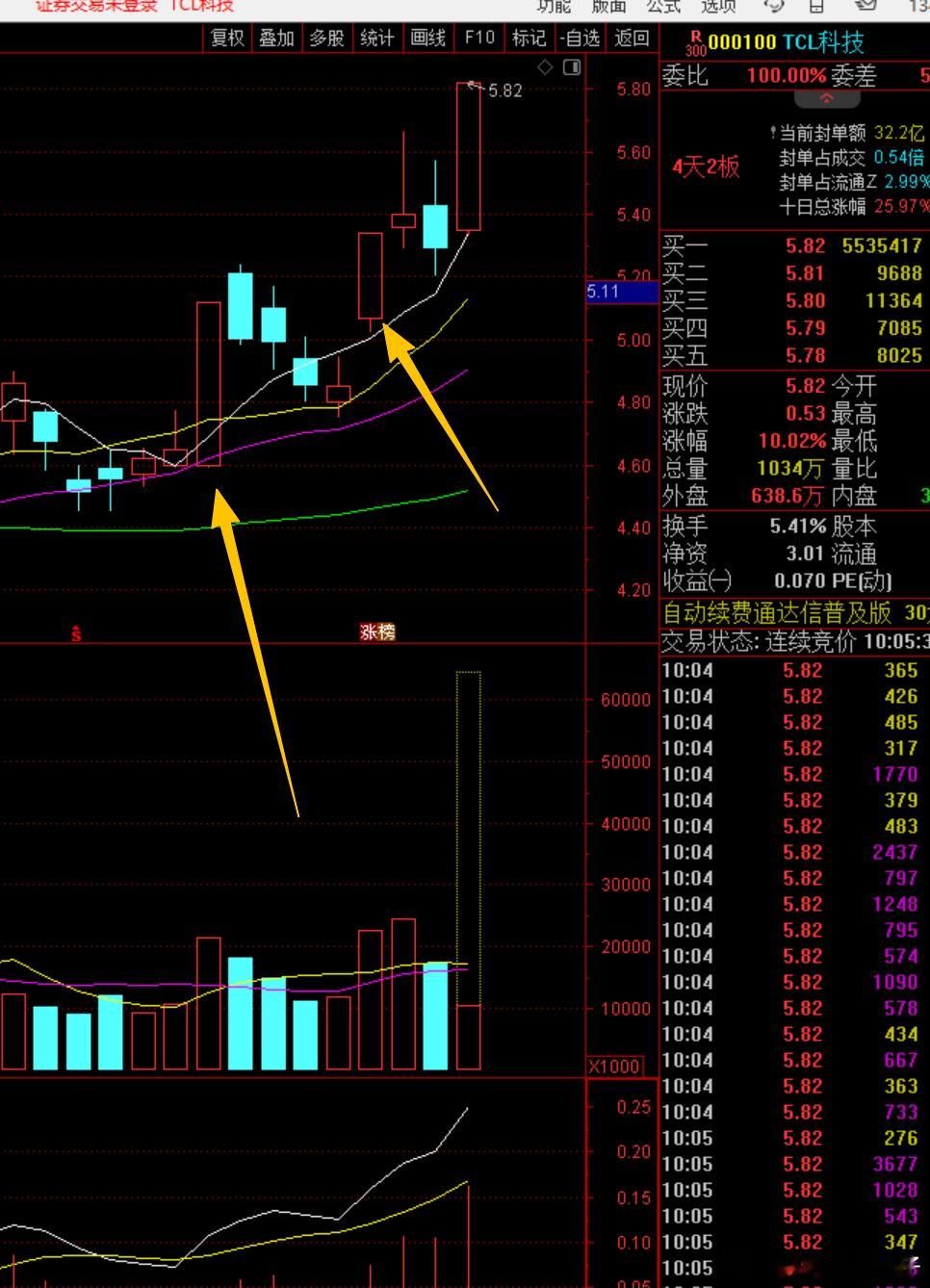Screen dimensions: 930x1288
Task: Select the 买一 row at 5.82
Action: pos(794,246)
